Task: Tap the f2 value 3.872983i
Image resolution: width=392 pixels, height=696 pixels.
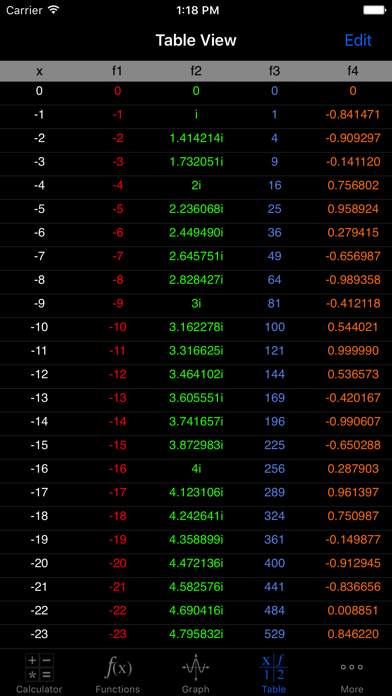Action: 196,445
